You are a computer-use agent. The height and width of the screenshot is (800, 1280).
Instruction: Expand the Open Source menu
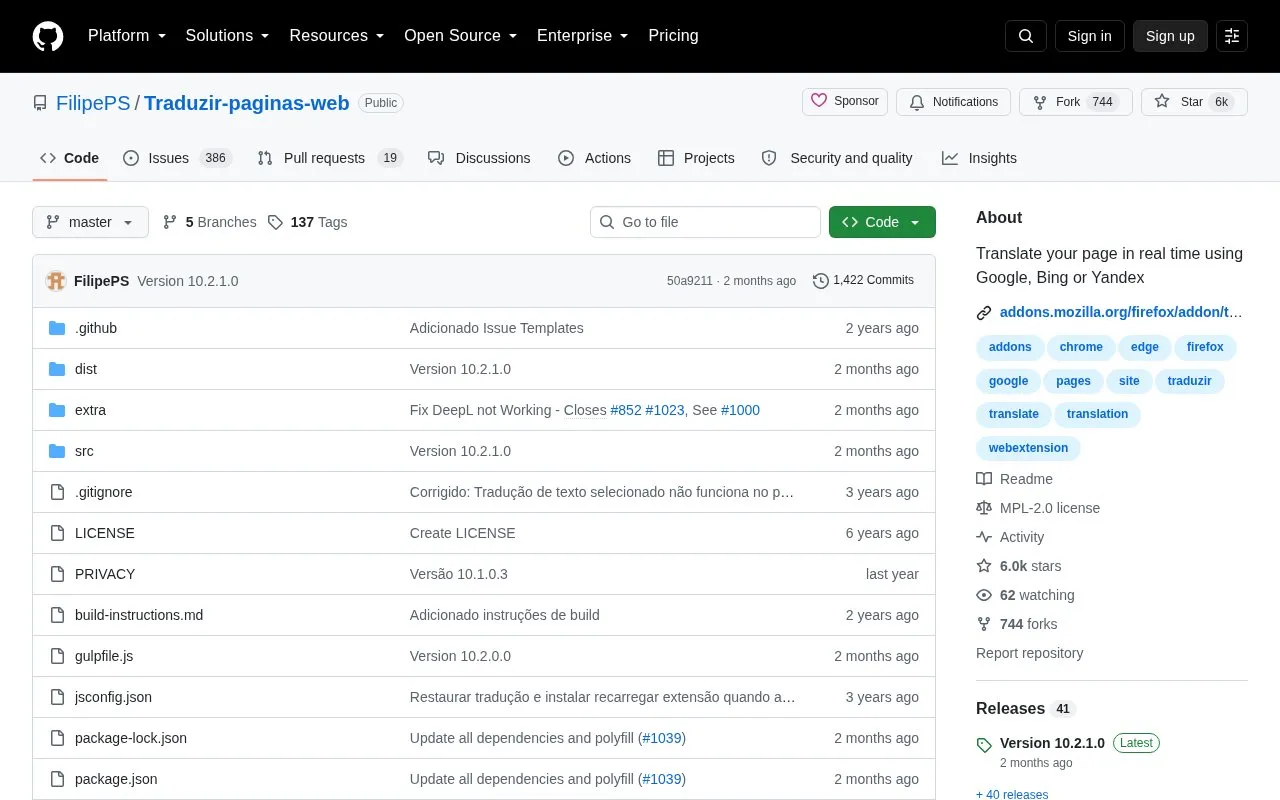[461, 36]
